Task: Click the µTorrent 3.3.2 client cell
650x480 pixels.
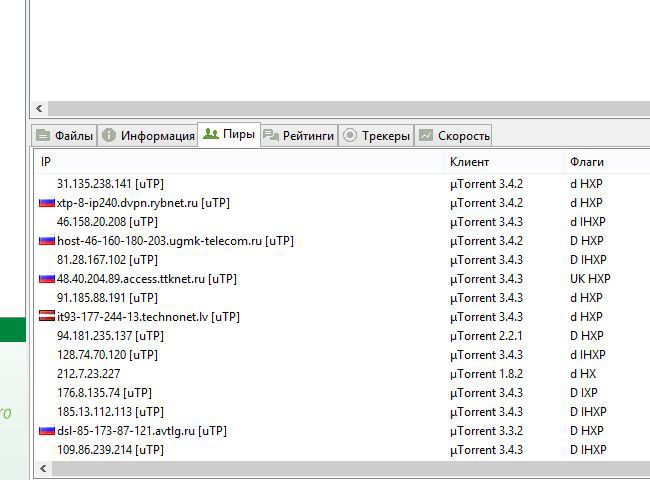Action: click(x=486, y=431)
